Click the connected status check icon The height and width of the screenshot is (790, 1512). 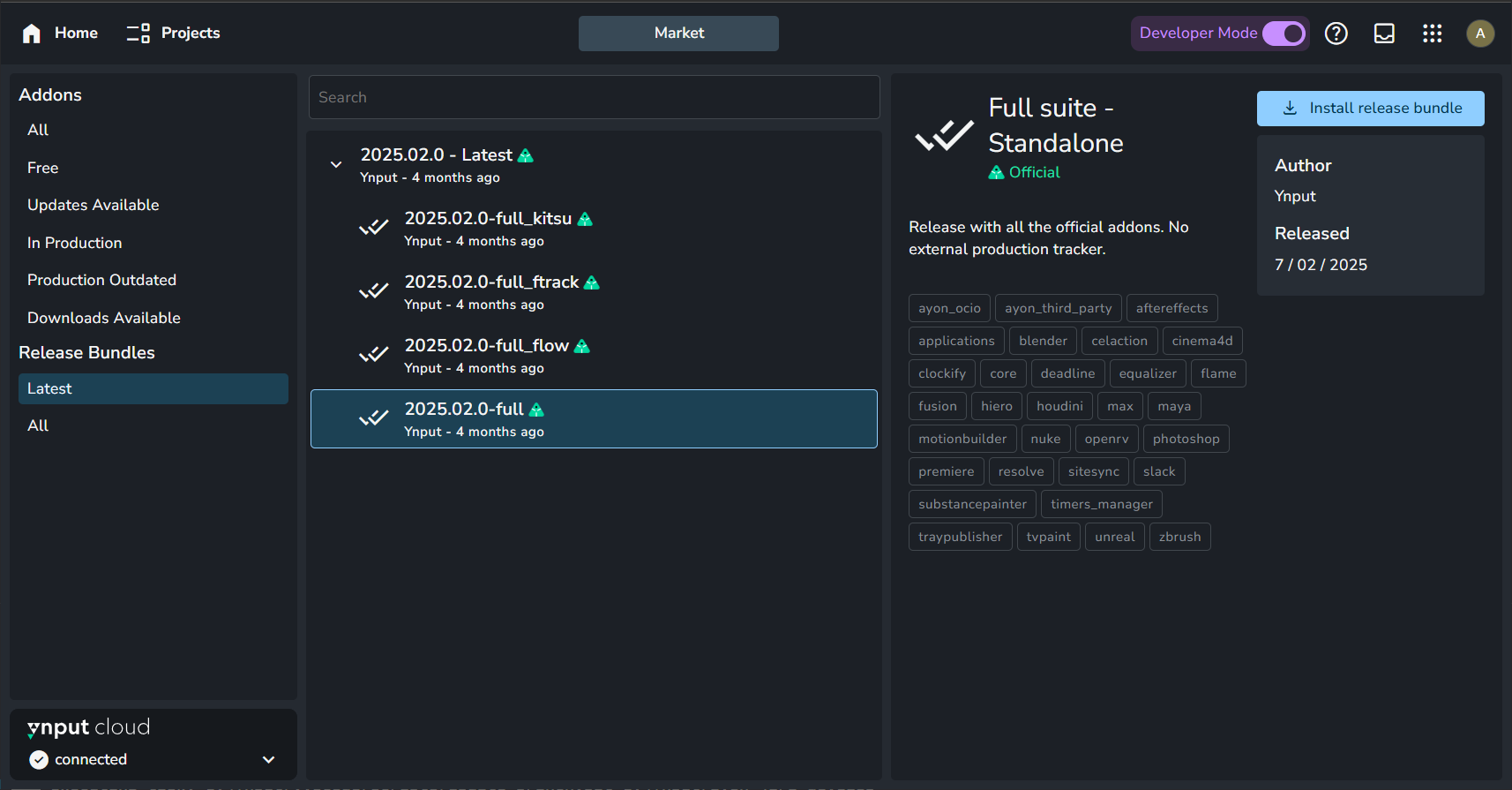click(x=39, y=760)
